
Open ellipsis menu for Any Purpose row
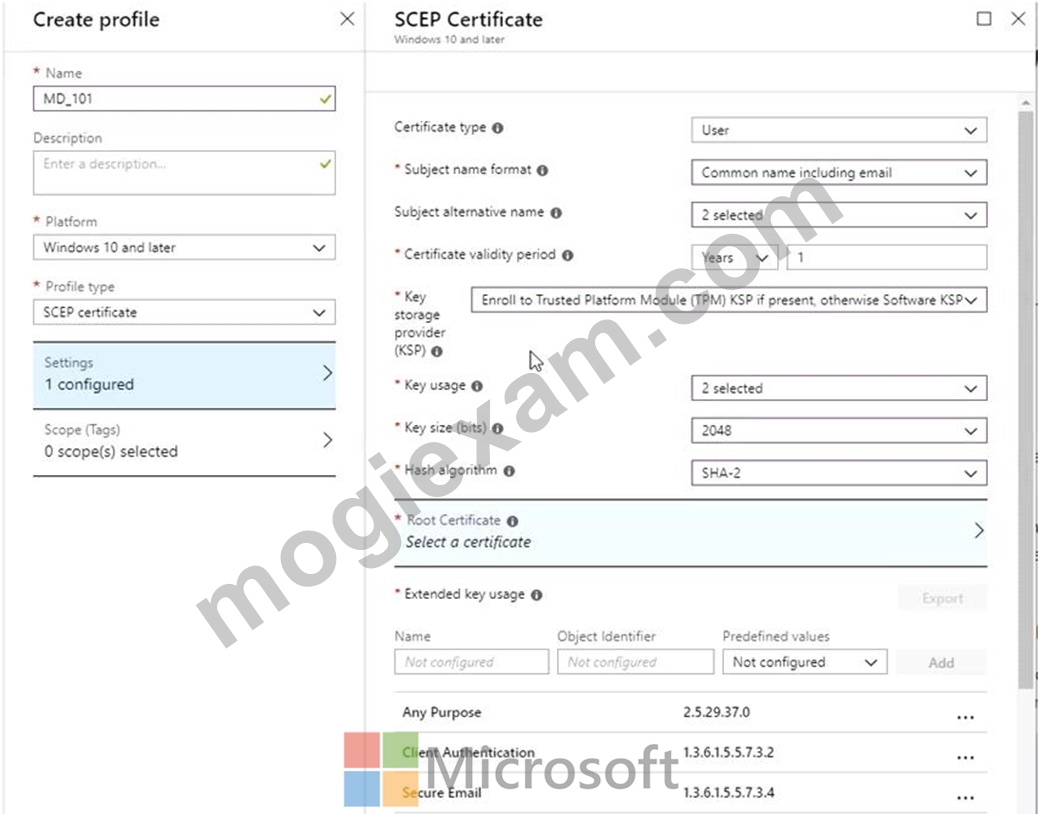click(965, 717)
